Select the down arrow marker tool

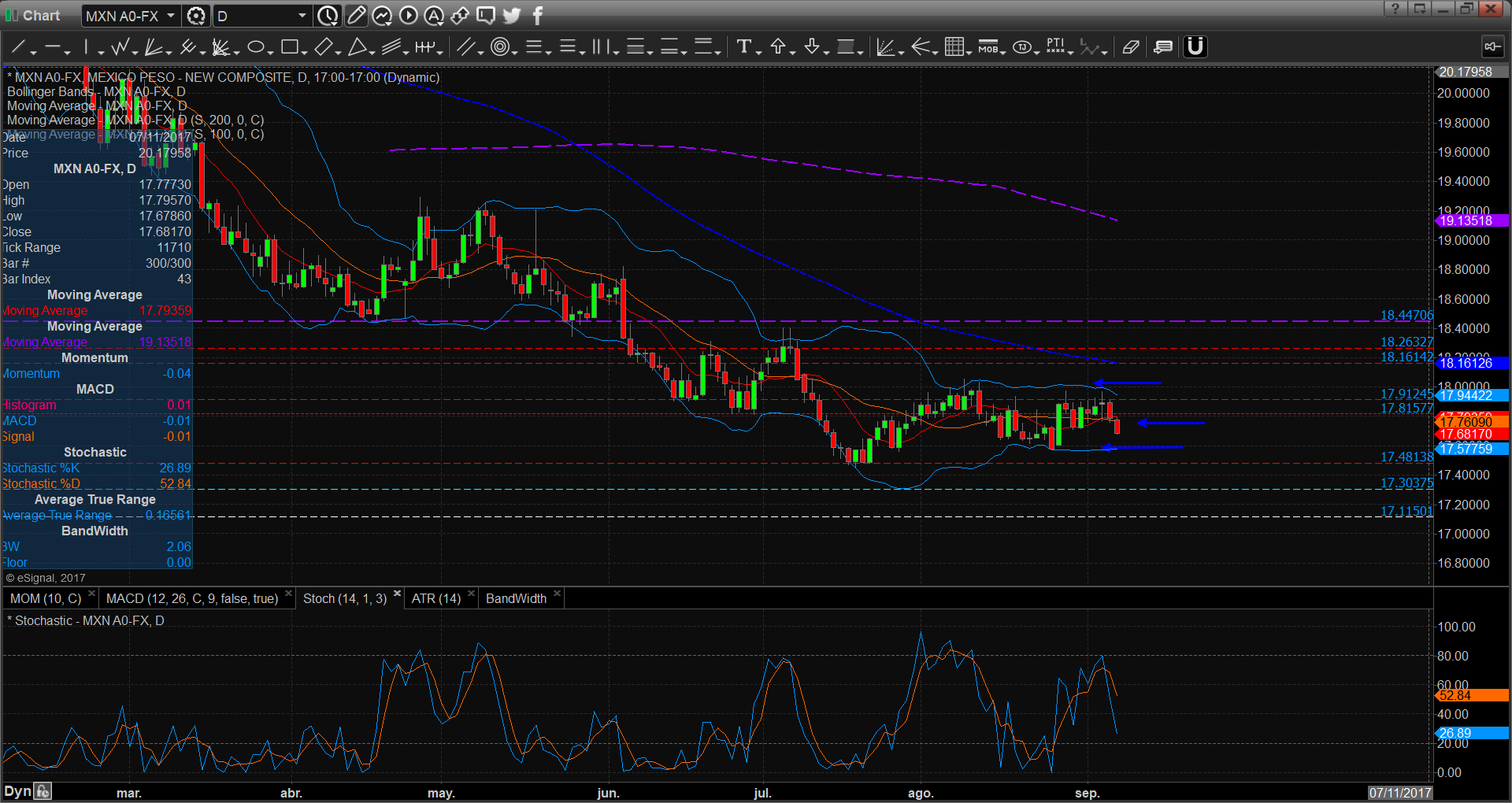point(812,46)
